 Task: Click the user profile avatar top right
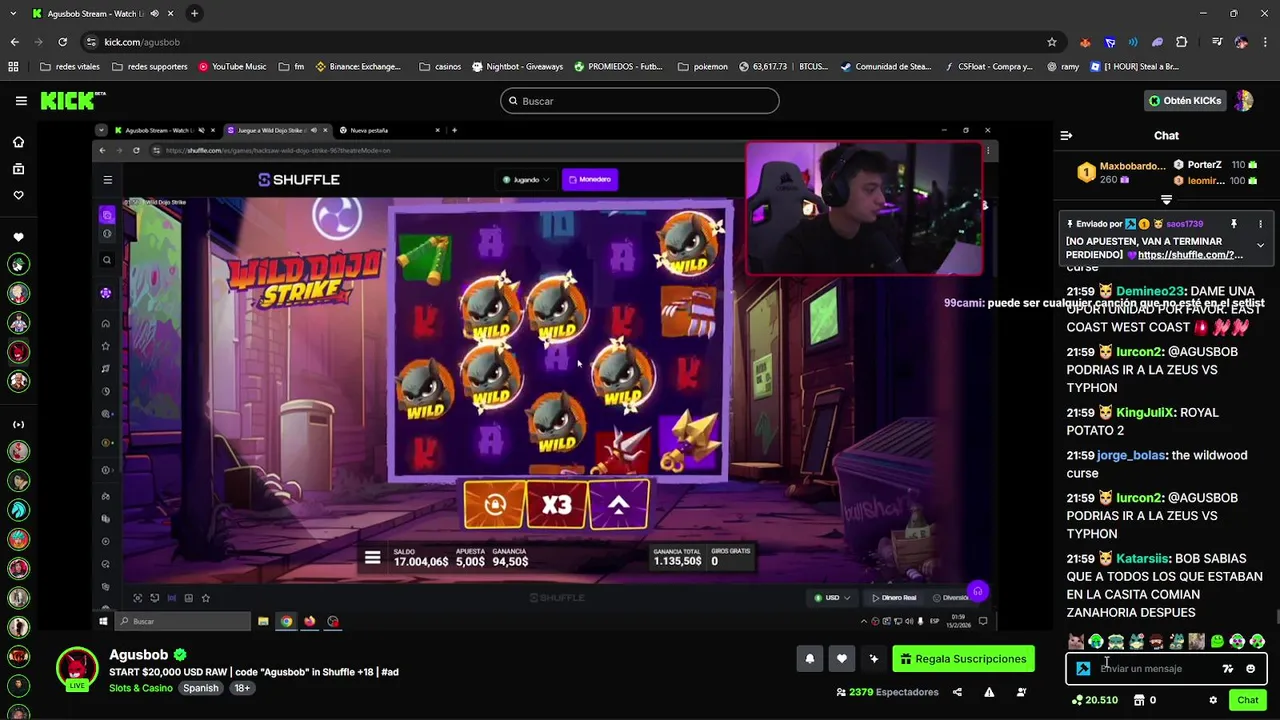tap(1243, 101)
